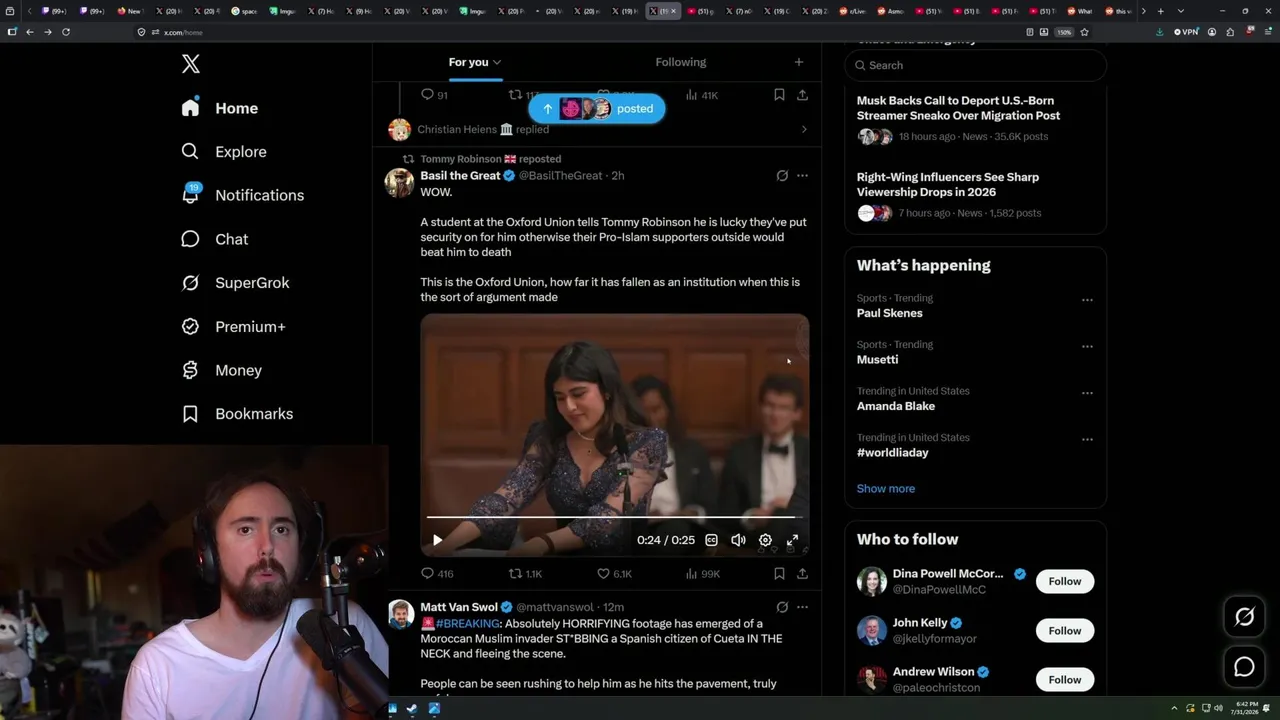Open the Chat section
Screen dimensions: 1280x720
(x=214, y=239)
